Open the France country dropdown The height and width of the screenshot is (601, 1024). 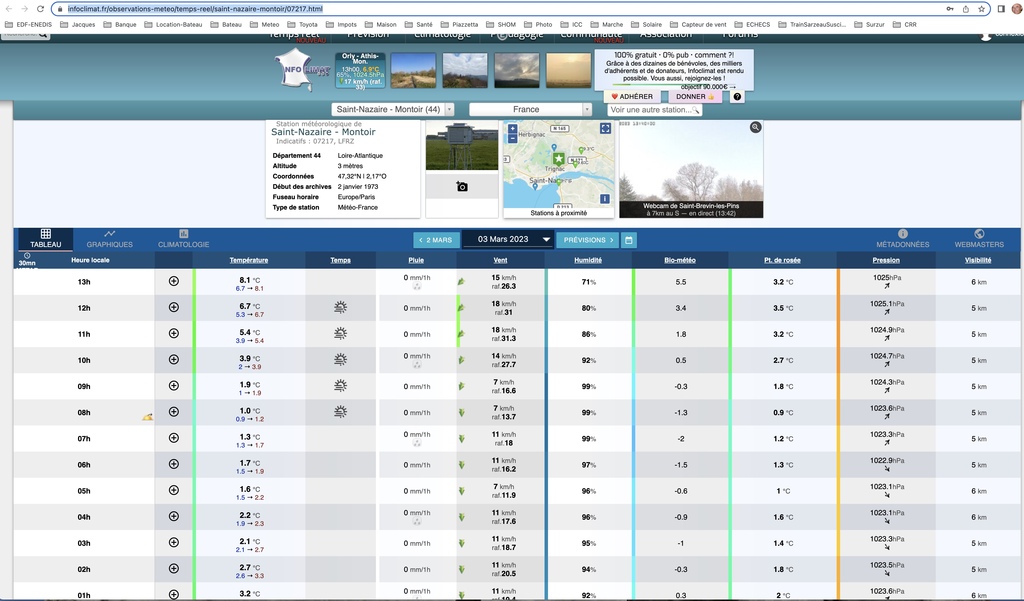pos(530,110)
